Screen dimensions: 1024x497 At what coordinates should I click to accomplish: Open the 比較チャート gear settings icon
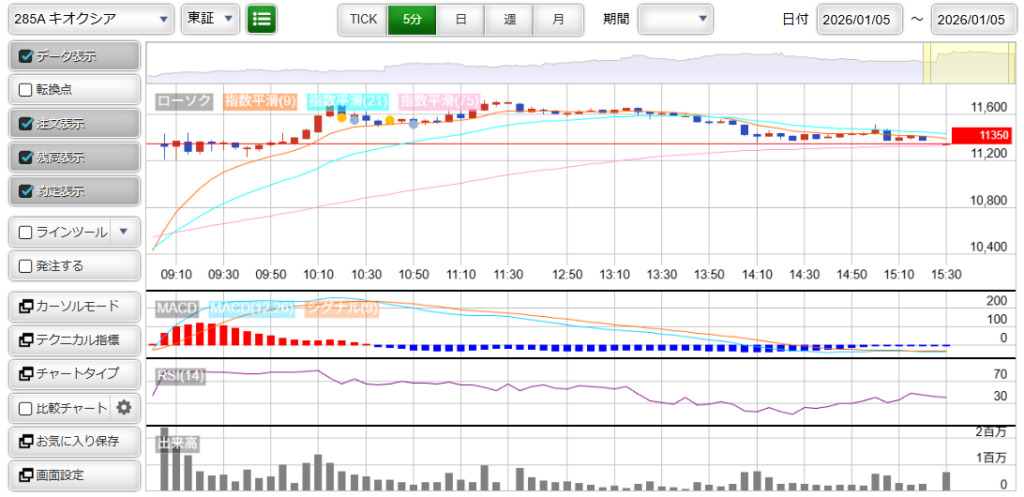click(x=124, y=407)
